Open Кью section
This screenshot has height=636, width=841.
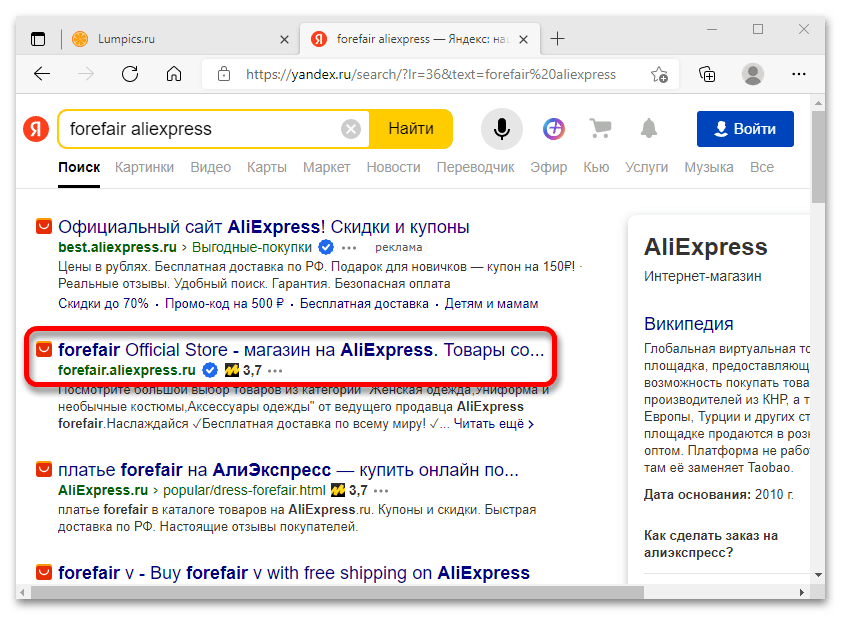point(596,167)
